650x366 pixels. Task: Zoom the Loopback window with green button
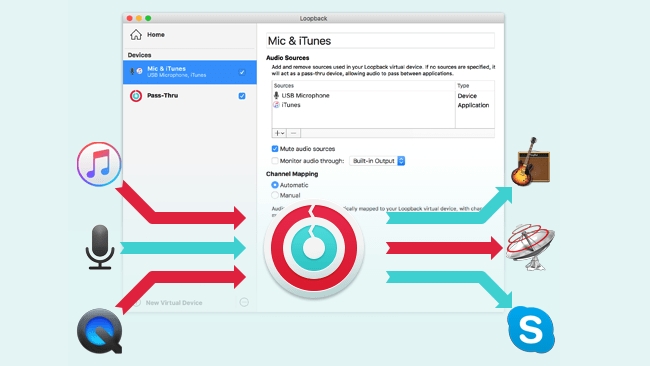click(148, 18)
